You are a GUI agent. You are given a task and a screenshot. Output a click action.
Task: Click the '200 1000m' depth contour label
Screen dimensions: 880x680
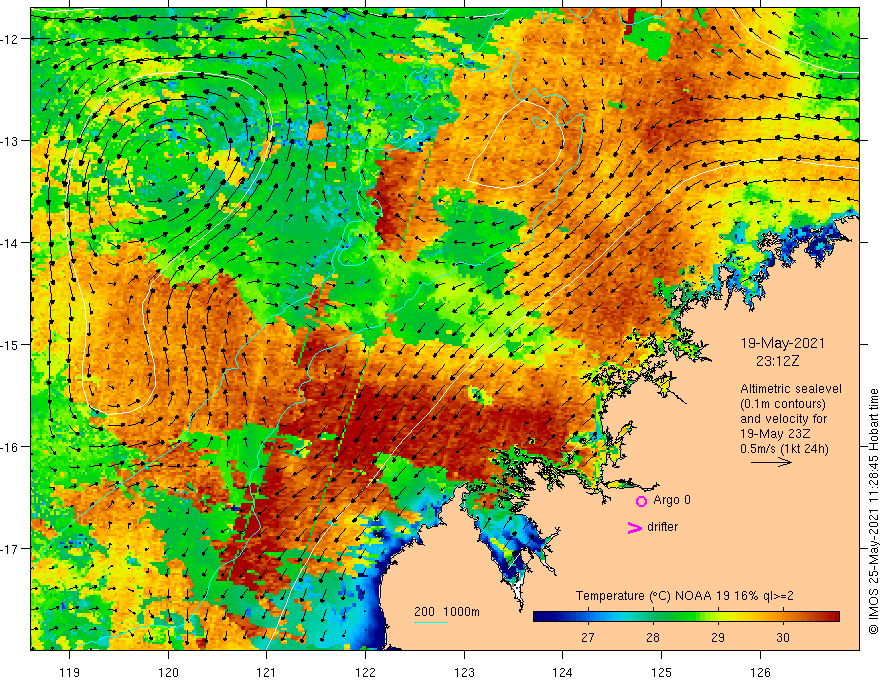(447, 612)
